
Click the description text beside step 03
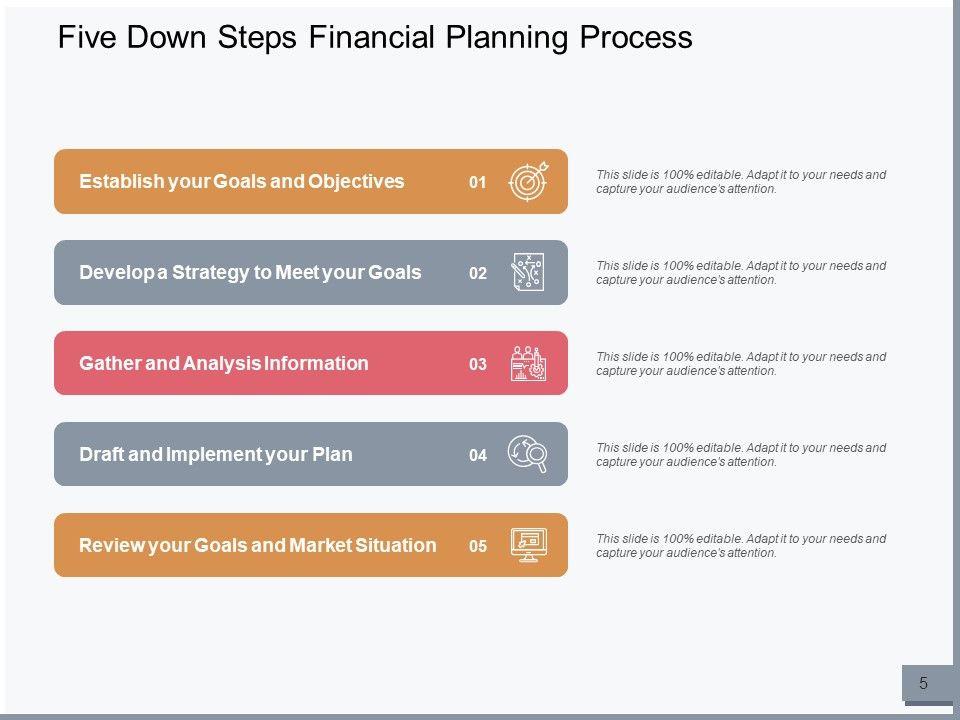point(740,363)
